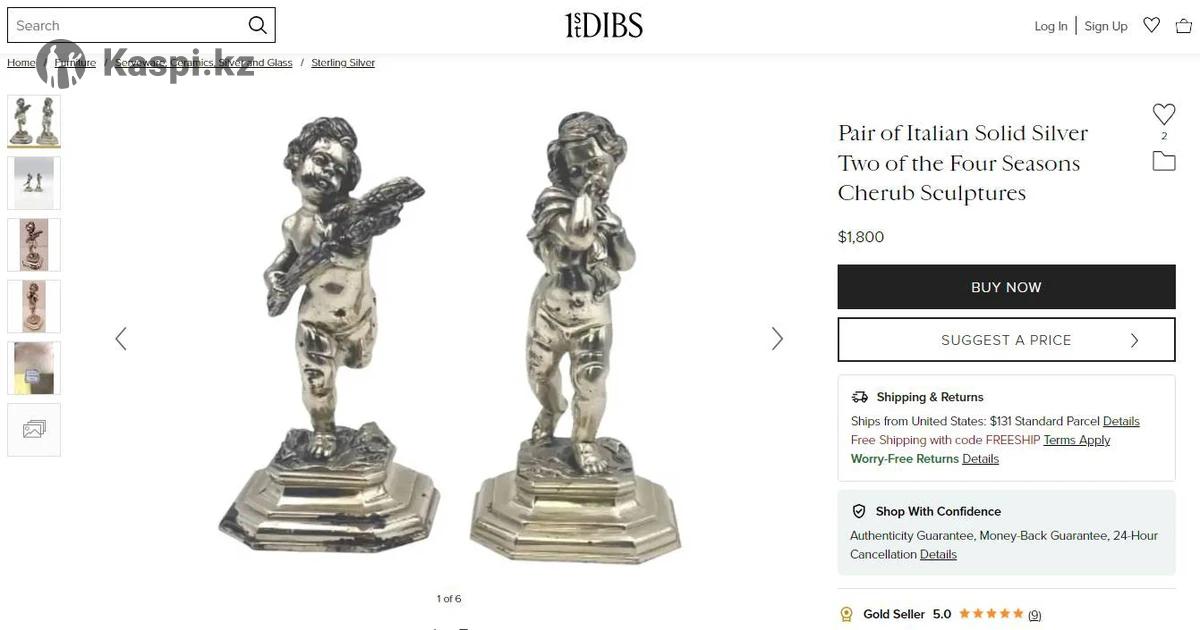Viewport: 1200px width, 630px height.
Task: Add item to folder icon
Action: coord(1164,161)
